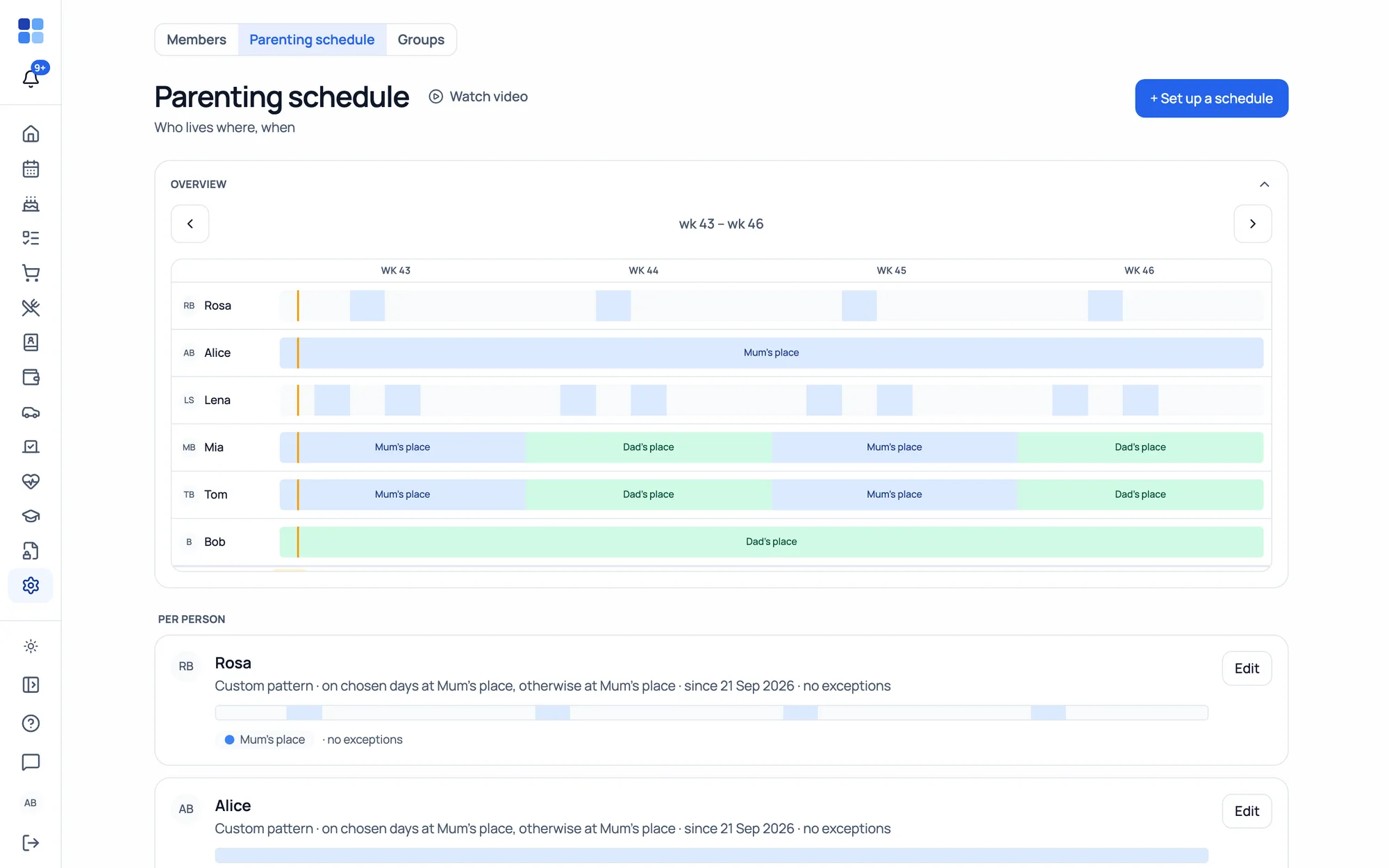This screenshot has height=868, width=1389.
Task: Click Mia's MB avatar in overview
Action: tap(189, 447)
